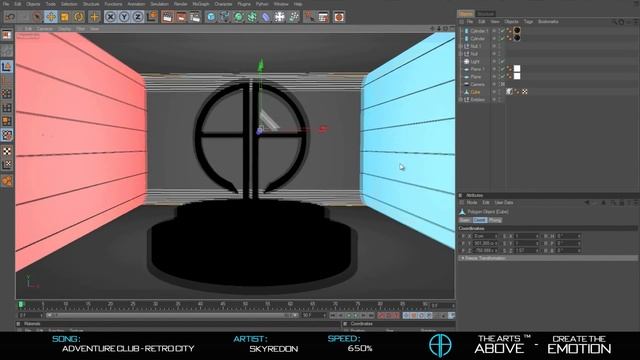The height and width of the screenshot is (360, 640).
Task: Switch to the Phong tab in Attributes
Action: [x=495, y=220]
